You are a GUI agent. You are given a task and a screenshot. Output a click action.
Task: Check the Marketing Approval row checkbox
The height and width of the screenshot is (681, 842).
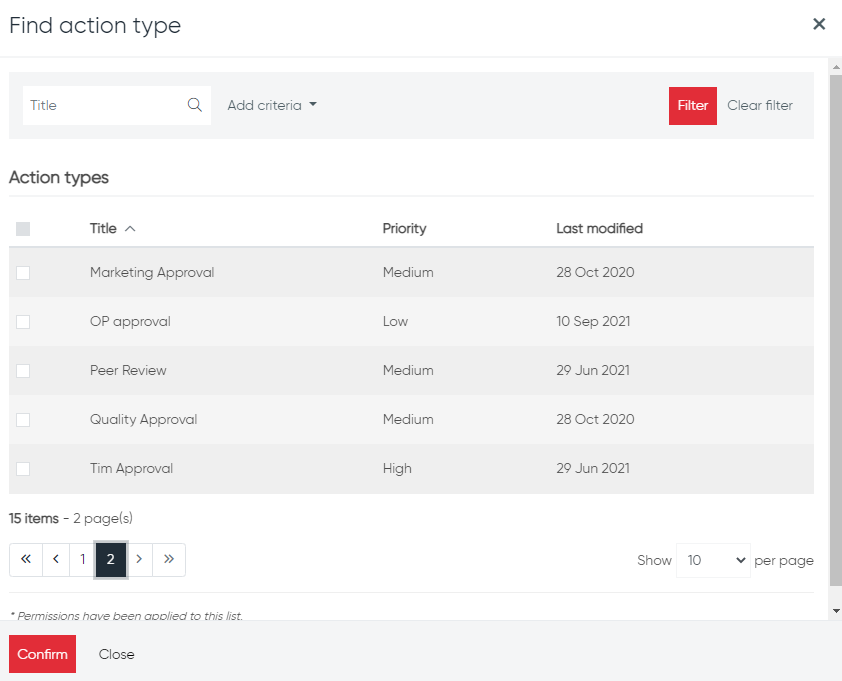point(23,273)
